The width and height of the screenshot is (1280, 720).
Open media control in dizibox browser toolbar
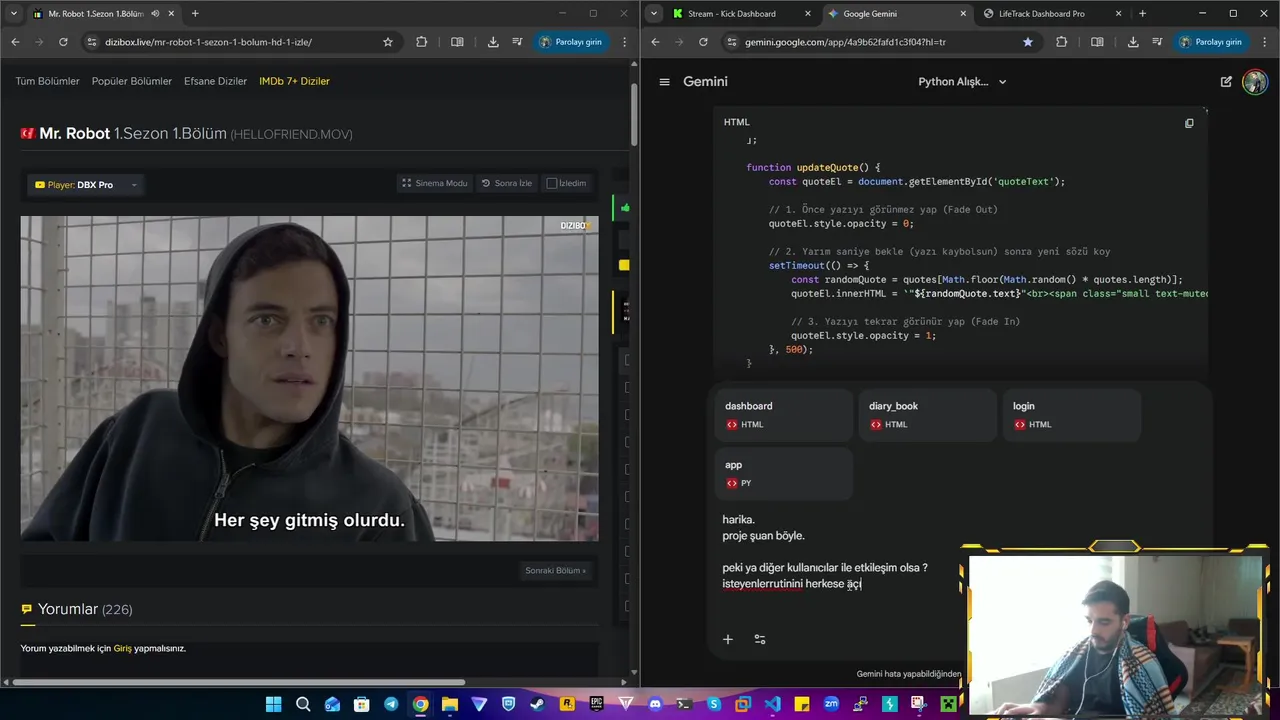(x=517, y=42)
